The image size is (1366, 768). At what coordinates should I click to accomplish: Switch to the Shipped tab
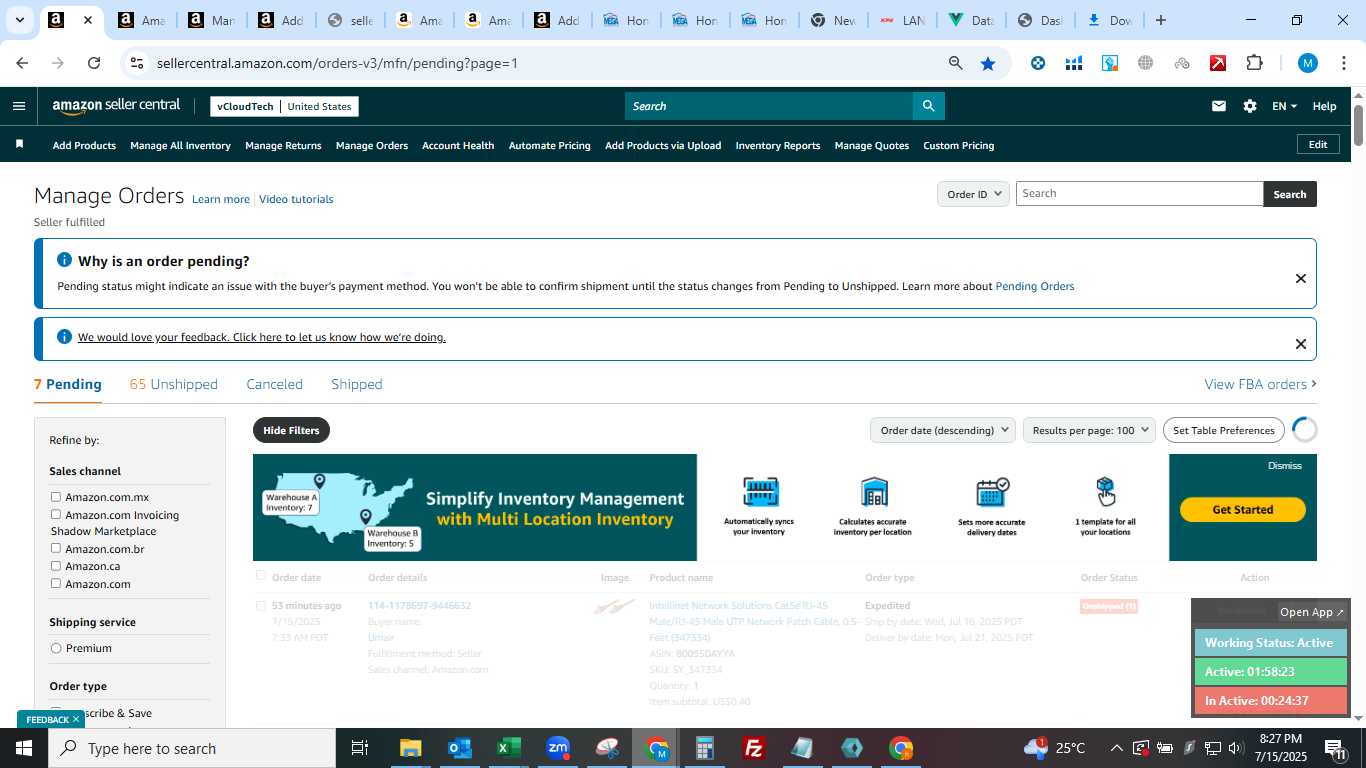click(x=357, y=384)
